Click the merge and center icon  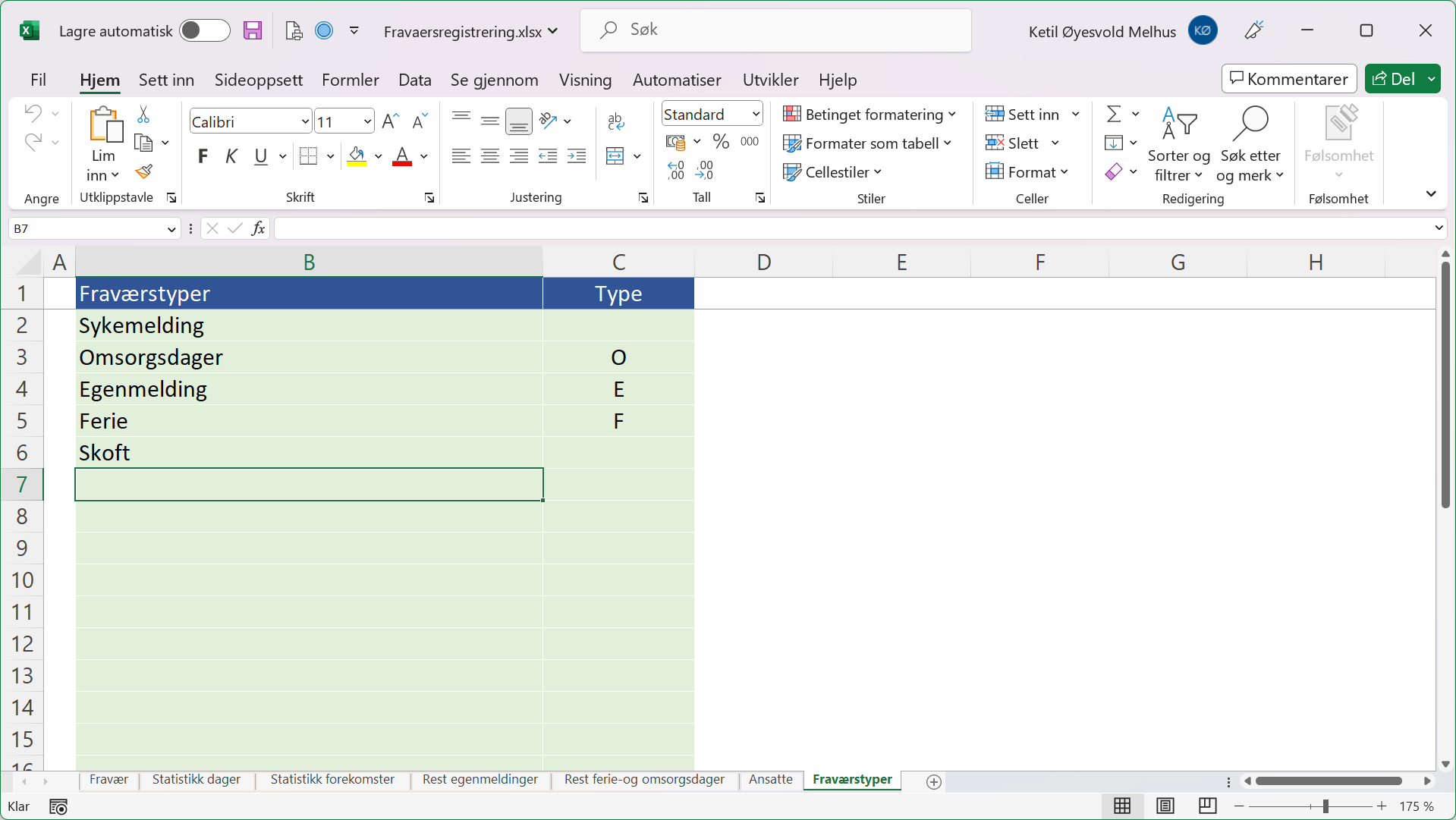[615, 156]
